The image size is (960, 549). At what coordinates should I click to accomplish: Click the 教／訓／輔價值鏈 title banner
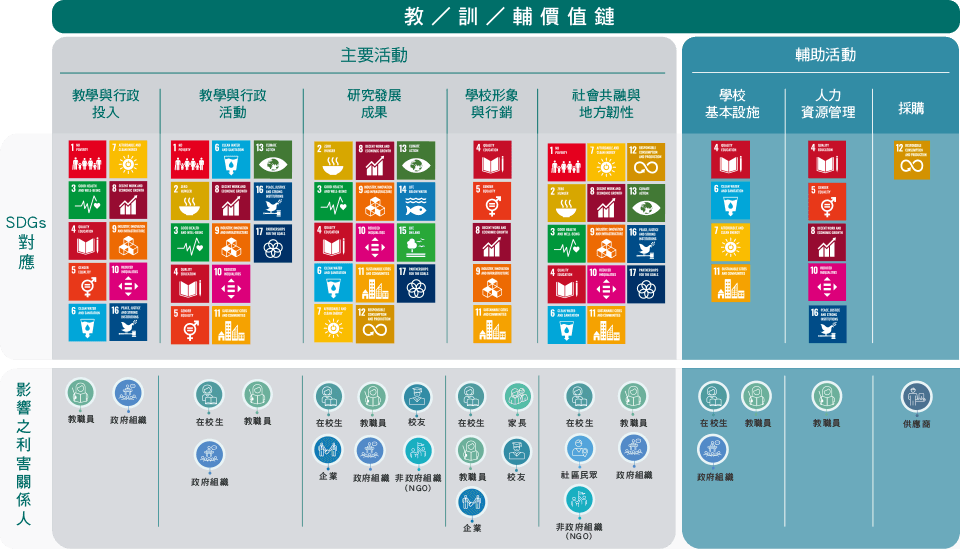click(506, 17)
